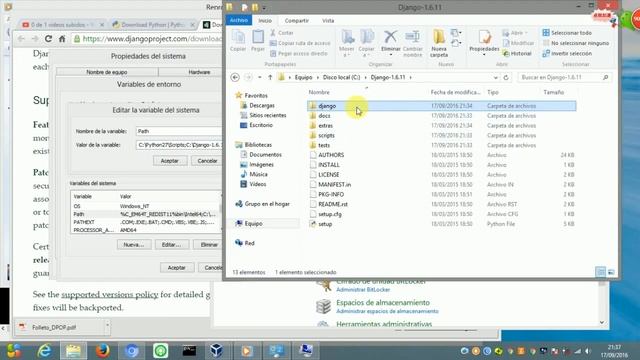640x360 pixels.
Task: Click Nueva... under Variables del sistema
Action: pos(134,244)
